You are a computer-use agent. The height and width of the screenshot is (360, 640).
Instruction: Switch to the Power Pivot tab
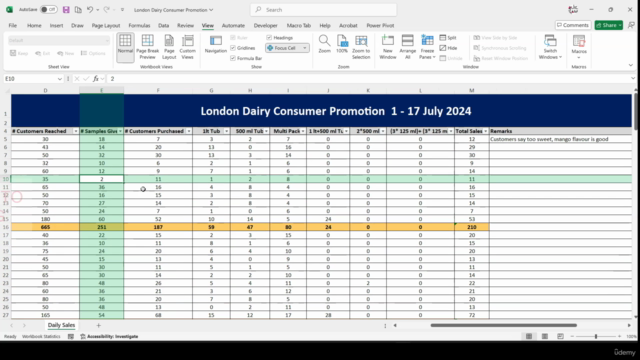coord(380,25)
